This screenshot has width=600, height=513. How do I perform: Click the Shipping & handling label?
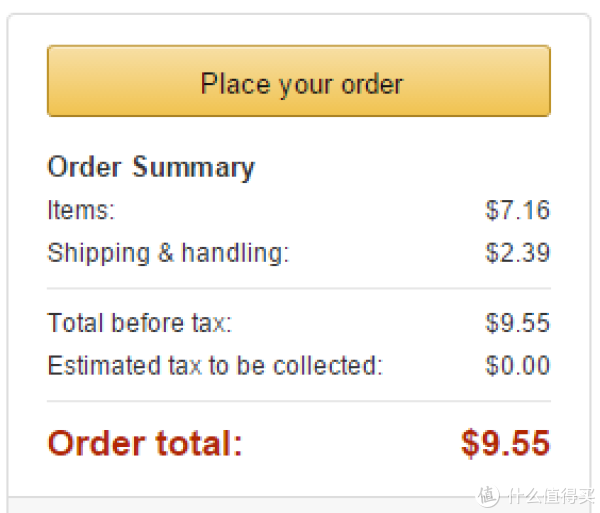168,253
